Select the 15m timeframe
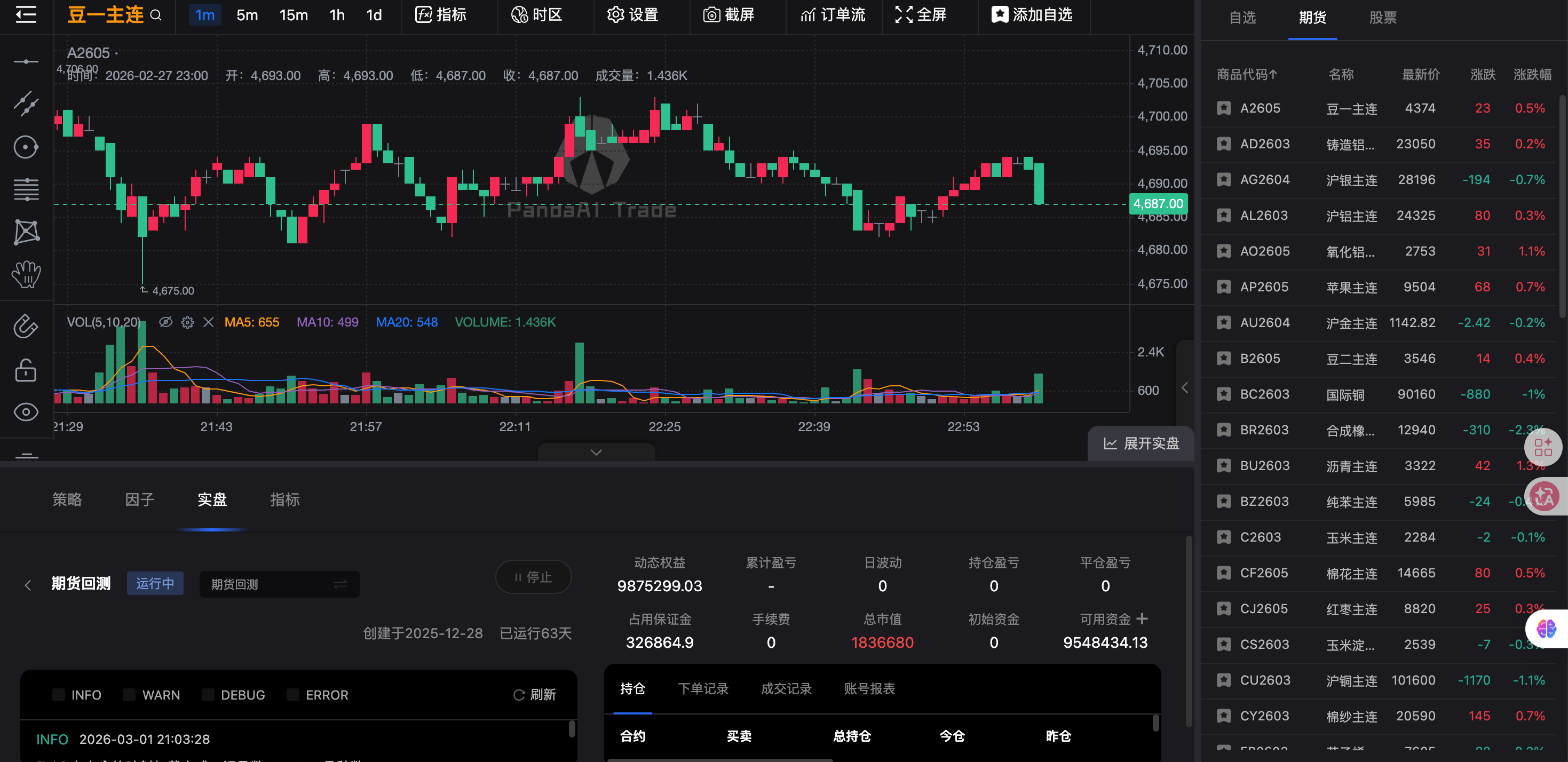Screen dimensions: 1568x762 click(x=294, y=15)
